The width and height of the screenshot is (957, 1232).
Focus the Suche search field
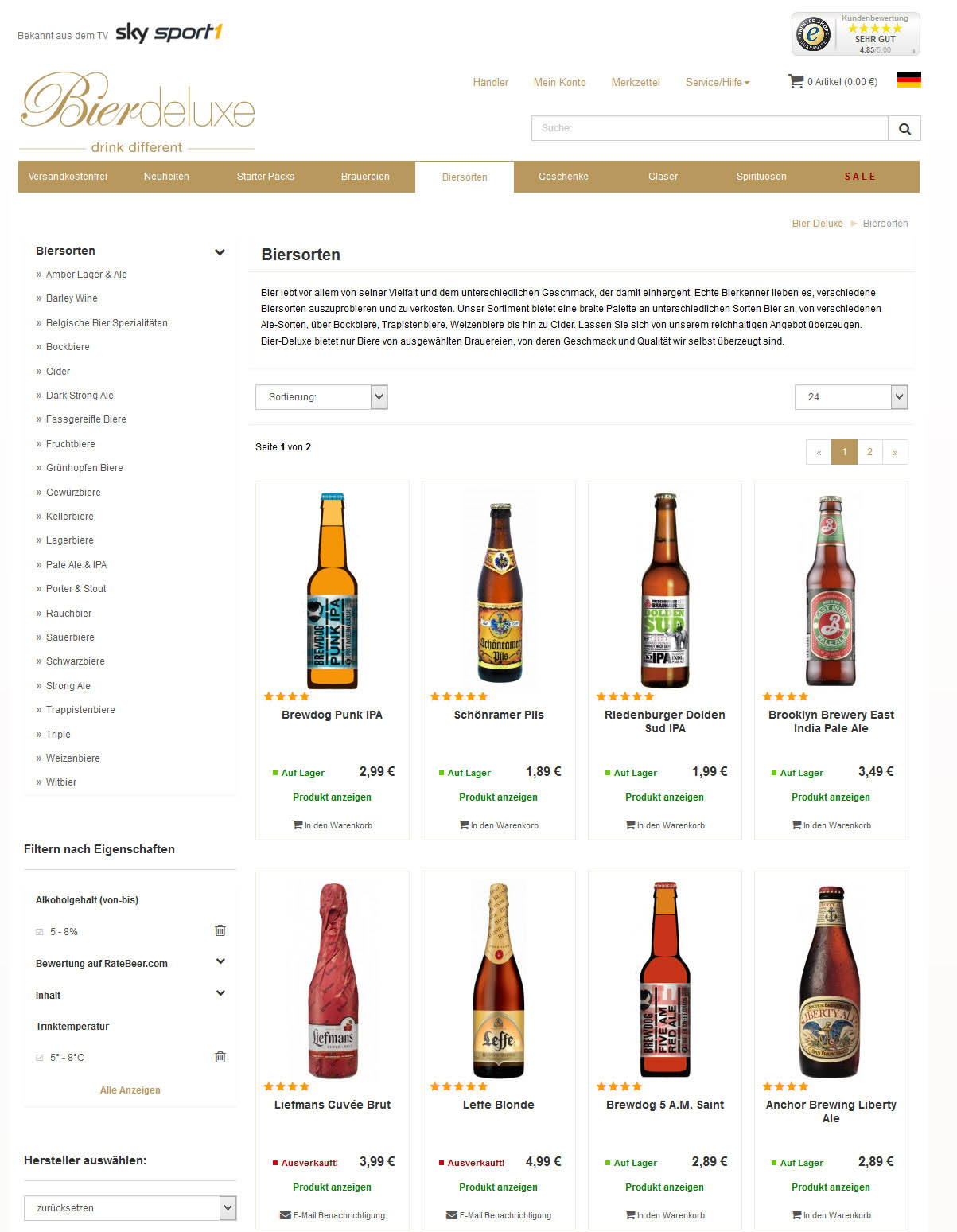710,128
